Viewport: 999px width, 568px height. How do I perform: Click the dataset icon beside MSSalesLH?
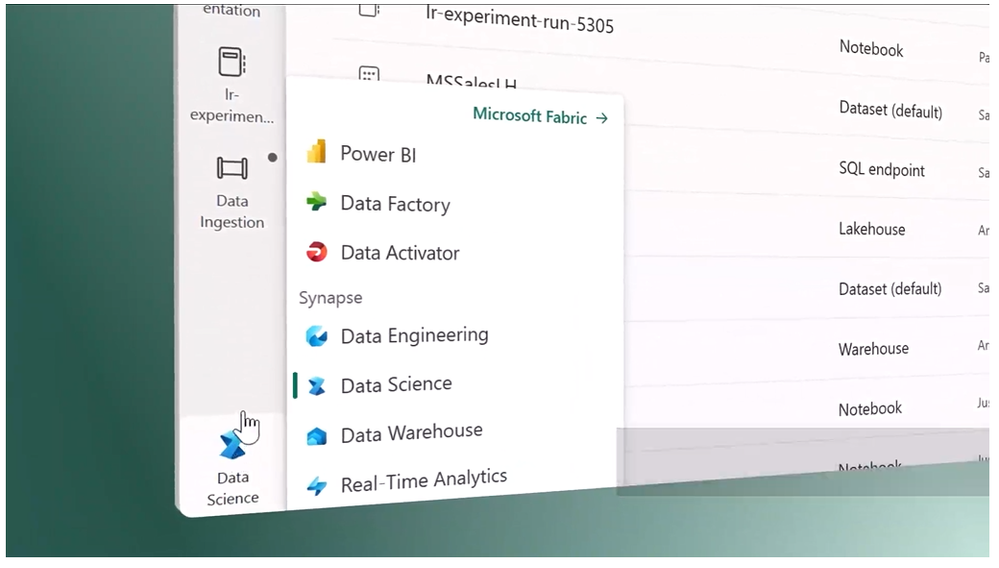coord(369,75)
